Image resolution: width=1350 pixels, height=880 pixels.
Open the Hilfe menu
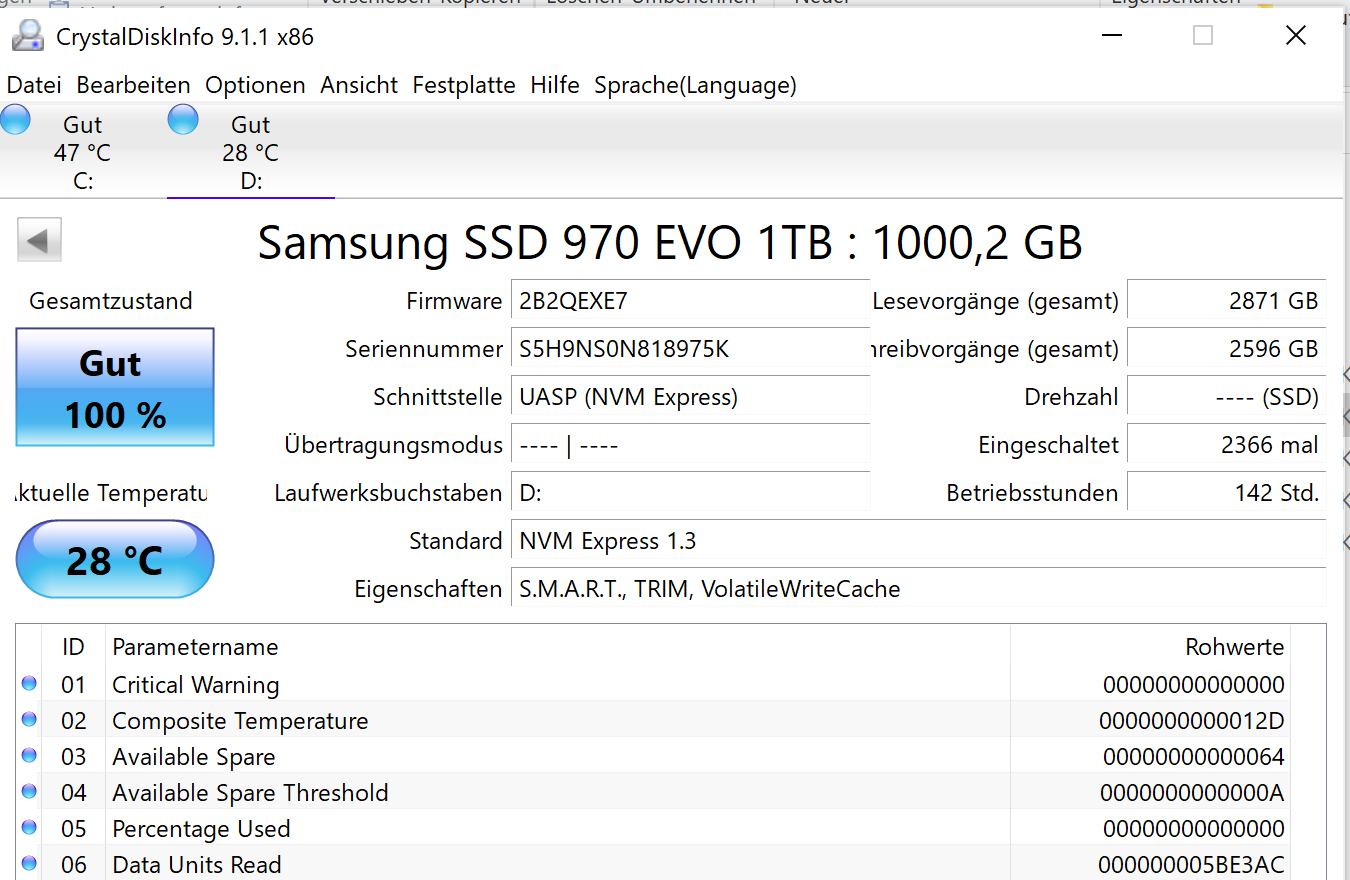click(x=555, y=85)
